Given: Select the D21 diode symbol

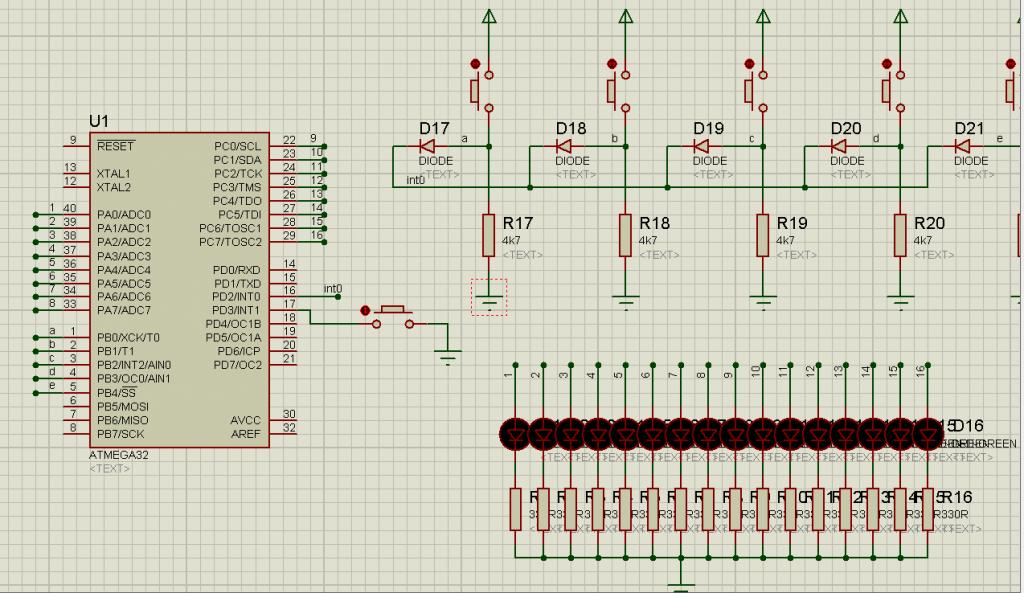Looking at the screenshot, I should pyautogui.click(x=962, y=146).
